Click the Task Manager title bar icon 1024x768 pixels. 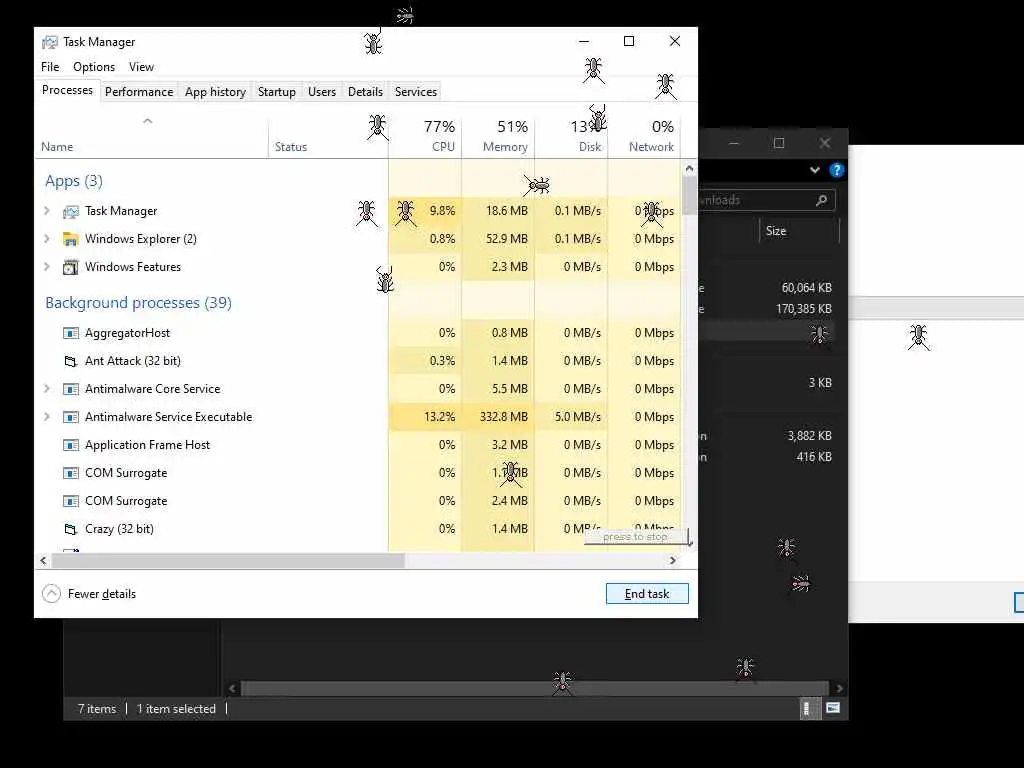click(x=50, y=42)
